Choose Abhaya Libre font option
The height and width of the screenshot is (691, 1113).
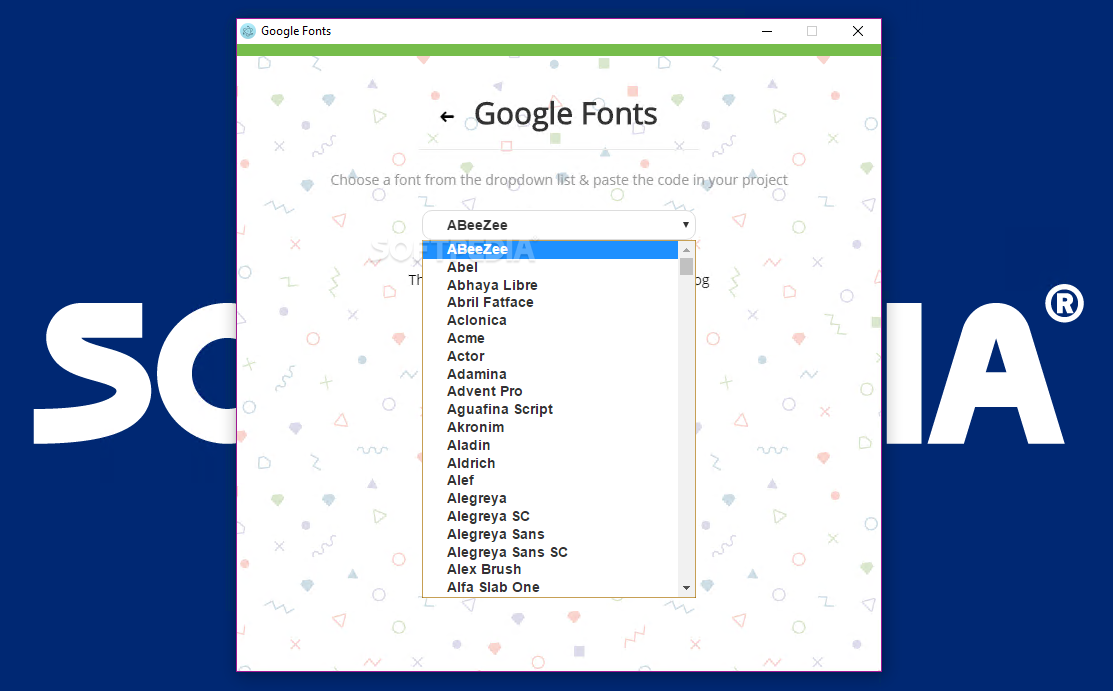click(551, 285)
